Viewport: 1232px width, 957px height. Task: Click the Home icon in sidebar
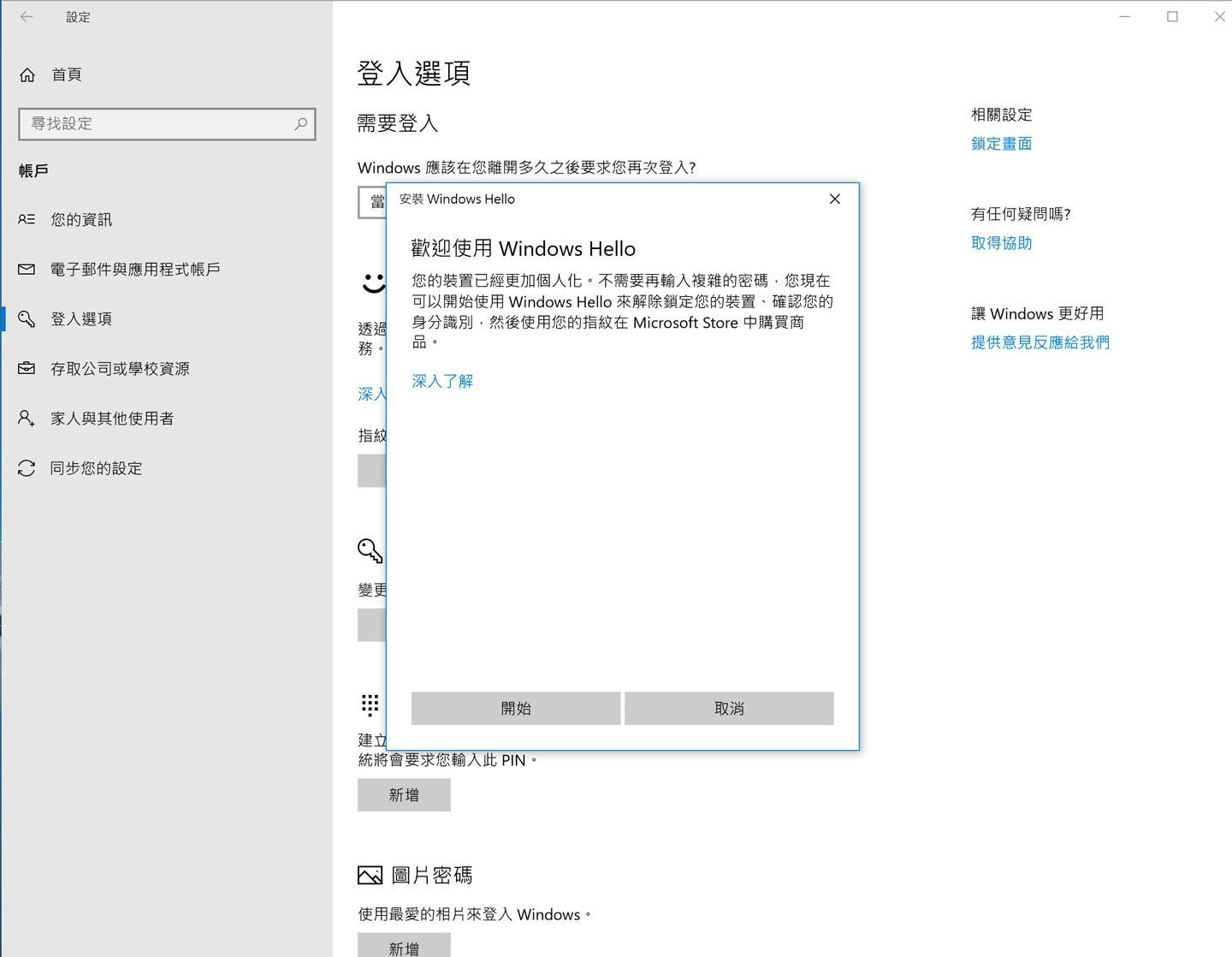tap(27, 75)
